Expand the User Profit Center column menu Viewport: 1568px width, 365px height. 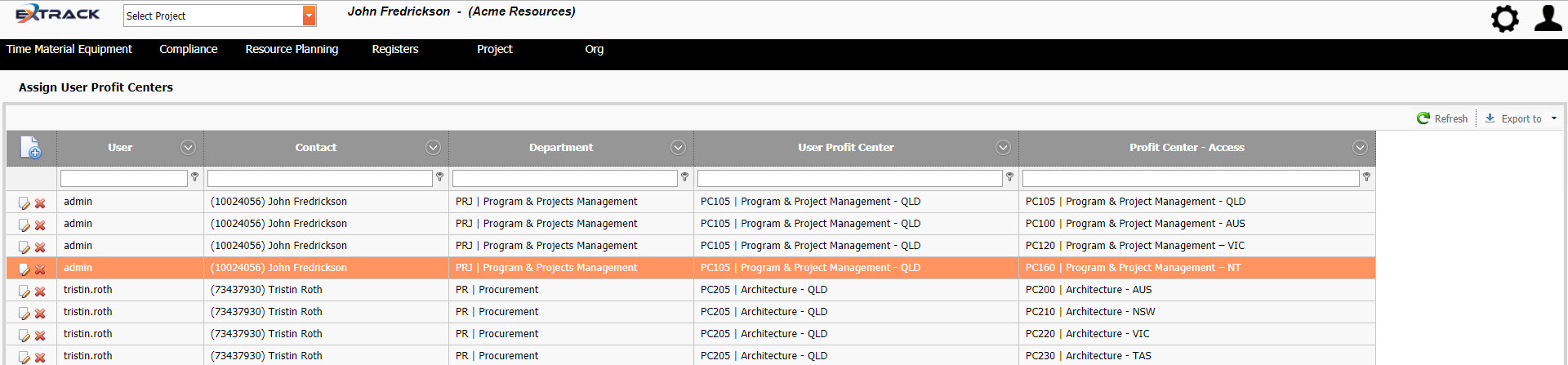[x=1003, y=148]
